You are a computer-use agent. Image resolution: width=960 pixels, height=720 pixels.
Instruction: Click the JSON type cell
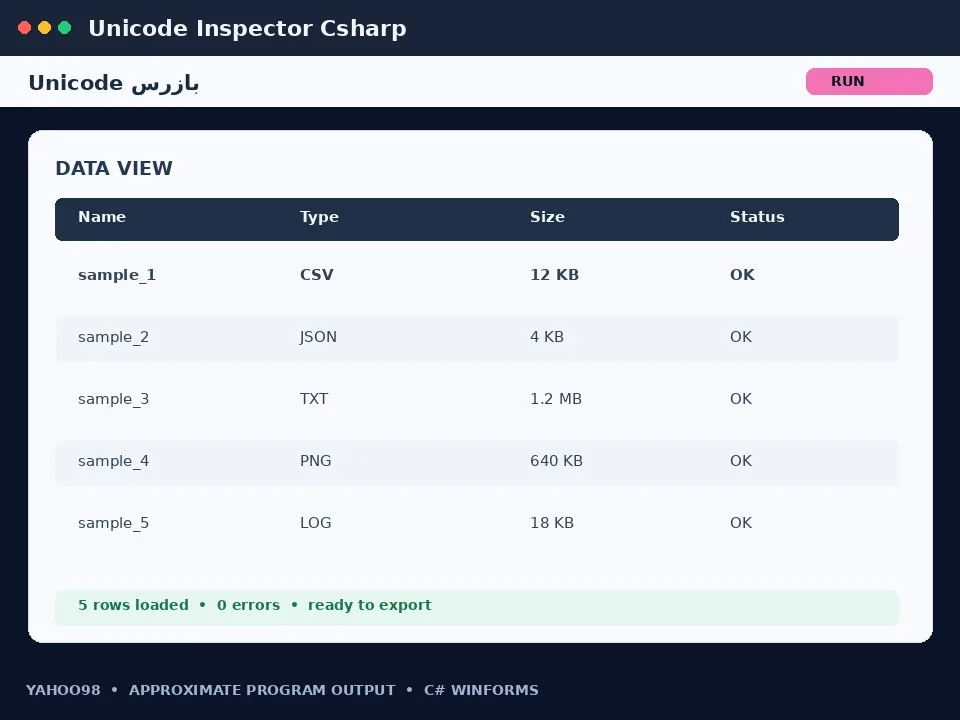pyautogui.click(x=318, y=337)
